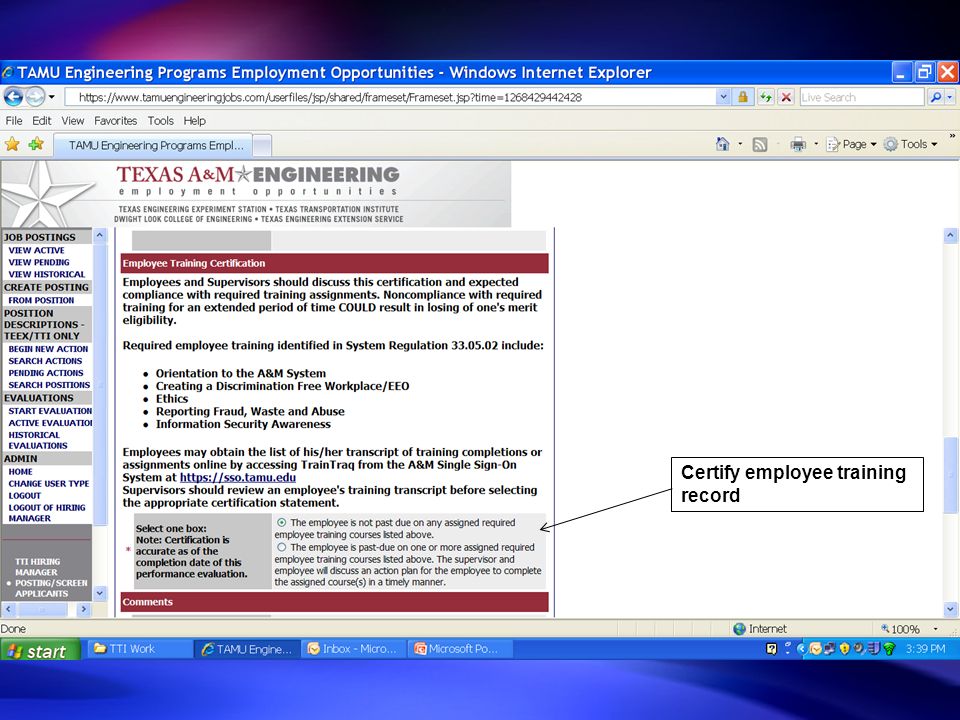Click sidebar scroll up arrow
The image size is (960, 720).
[x=100, y=235]
